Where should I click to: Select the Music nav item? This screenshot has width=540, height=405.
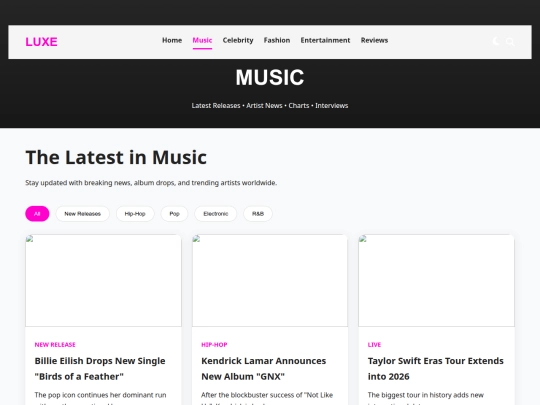(x=202, y=40)
